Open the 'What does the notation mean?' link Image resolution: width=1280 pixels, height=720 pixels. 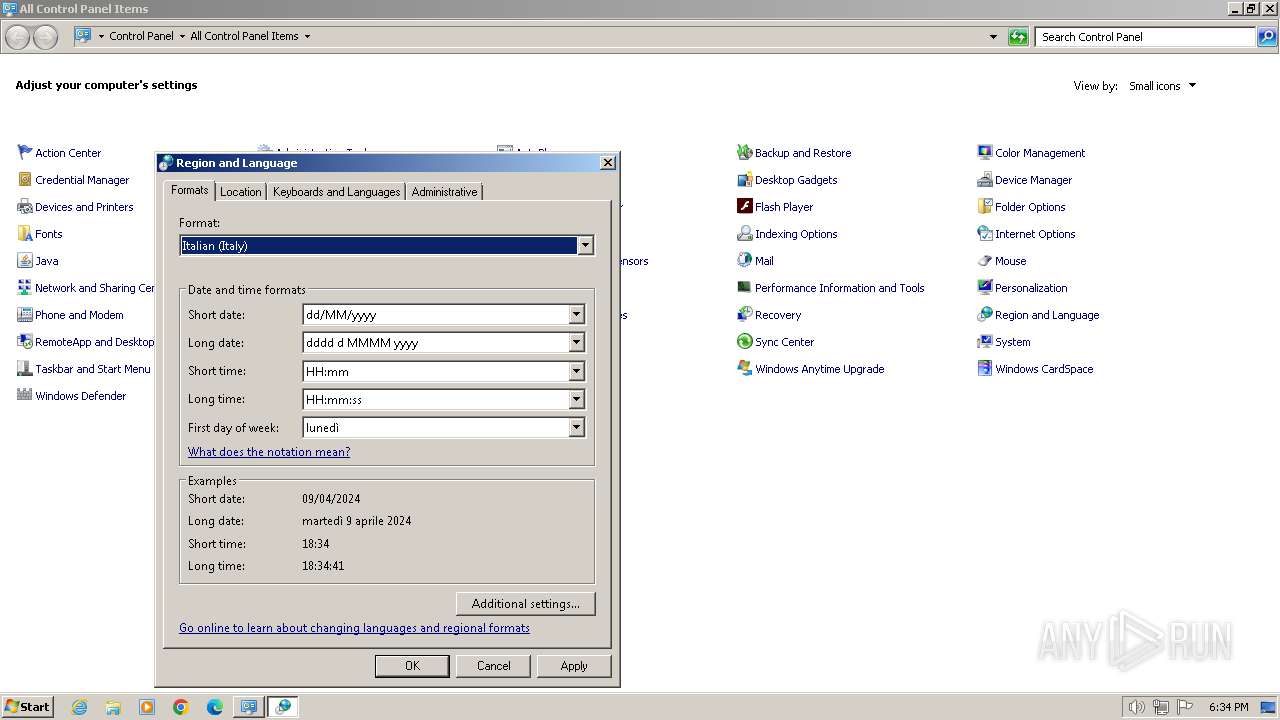269,452
